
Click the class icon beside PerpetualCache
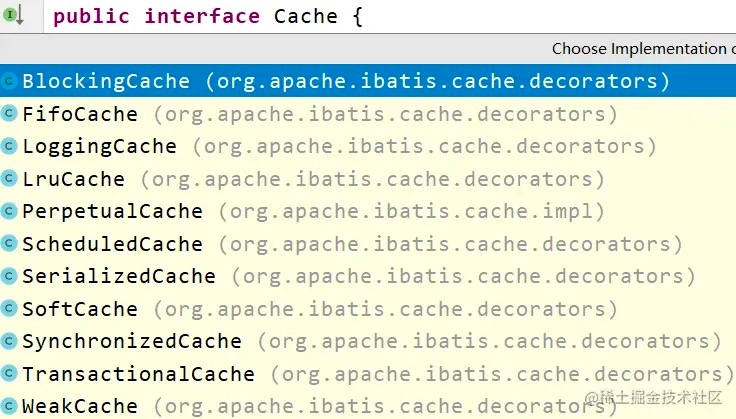[9, 212]
